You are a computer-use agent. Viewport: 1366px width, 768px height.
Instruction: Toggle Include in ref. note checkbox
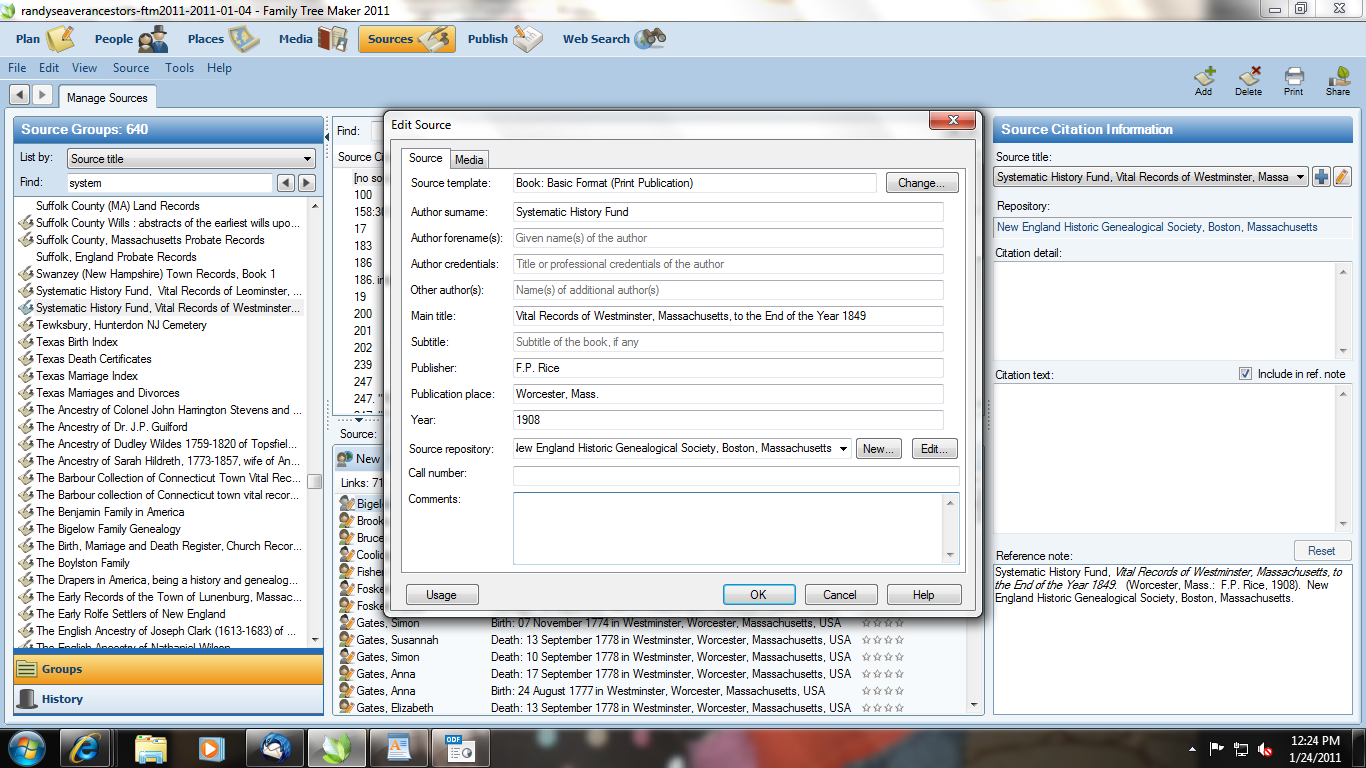tap(1245, 374)
